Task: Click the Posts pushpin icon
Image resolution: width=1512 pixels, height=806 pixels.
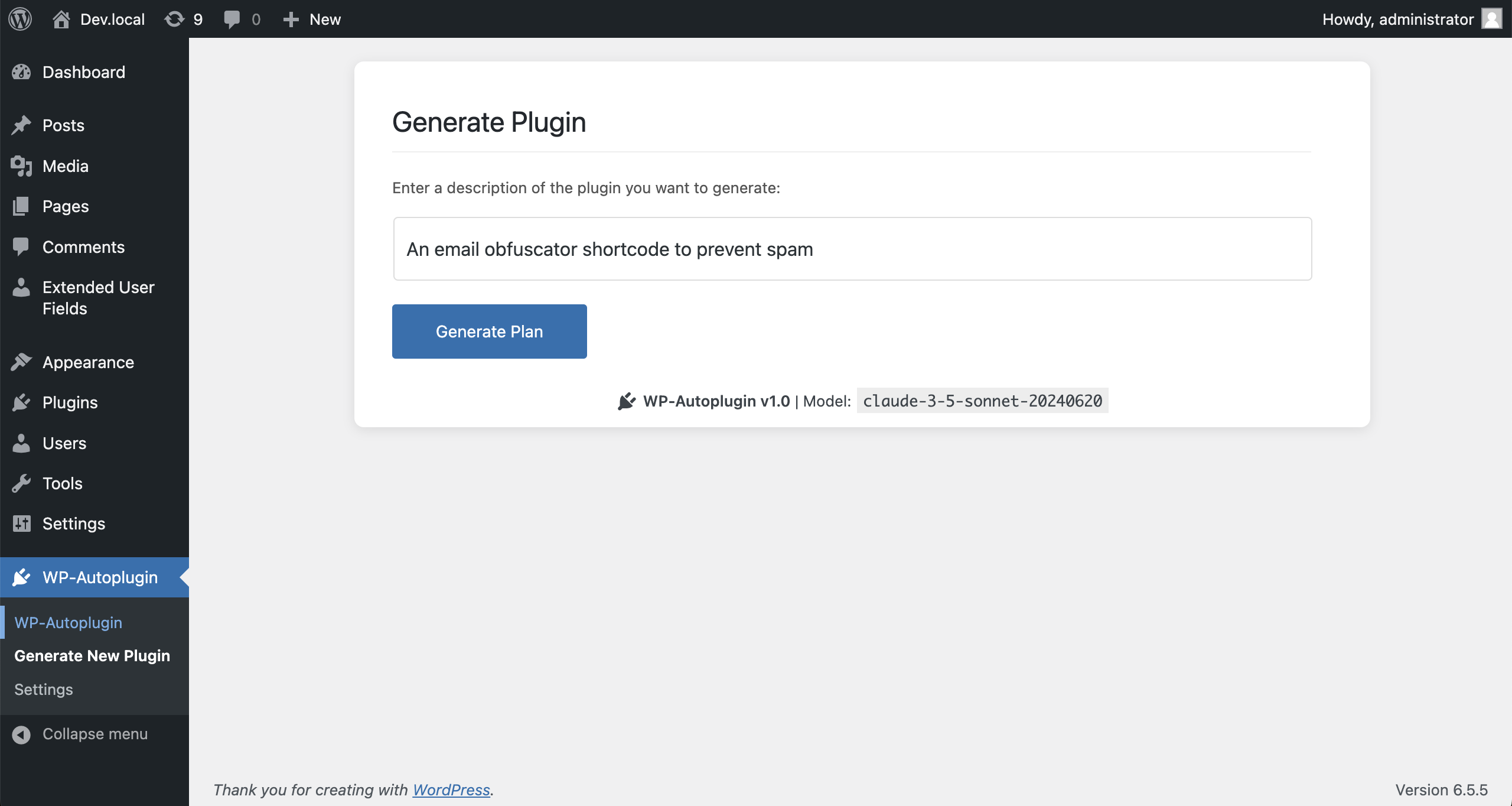Action: 21,125
